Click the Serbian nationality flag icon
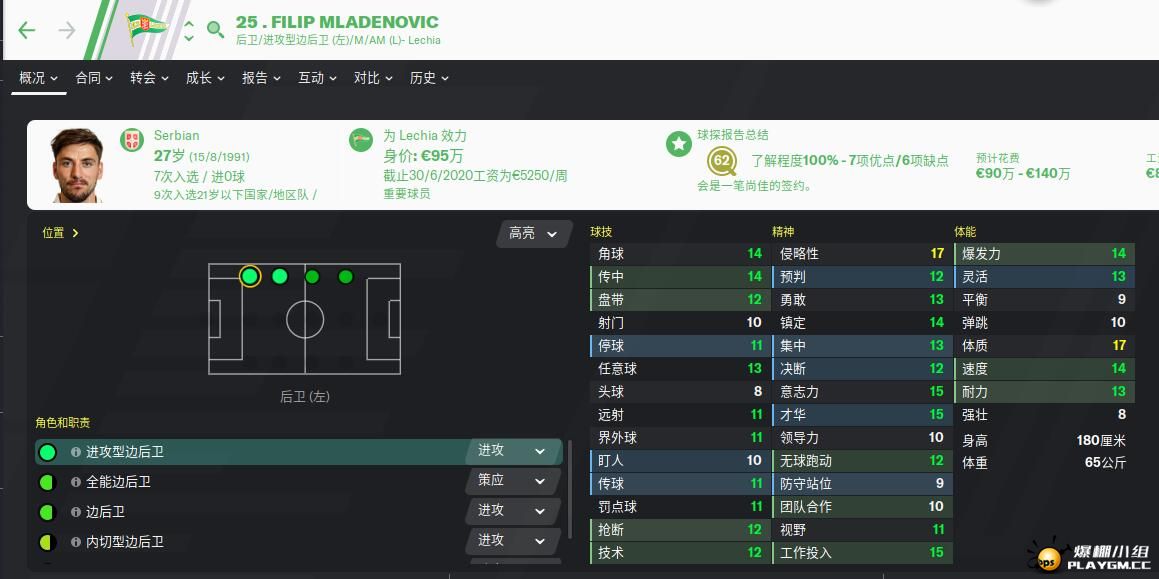Viewport: 1159px width, 579px height. coord(132,140)
